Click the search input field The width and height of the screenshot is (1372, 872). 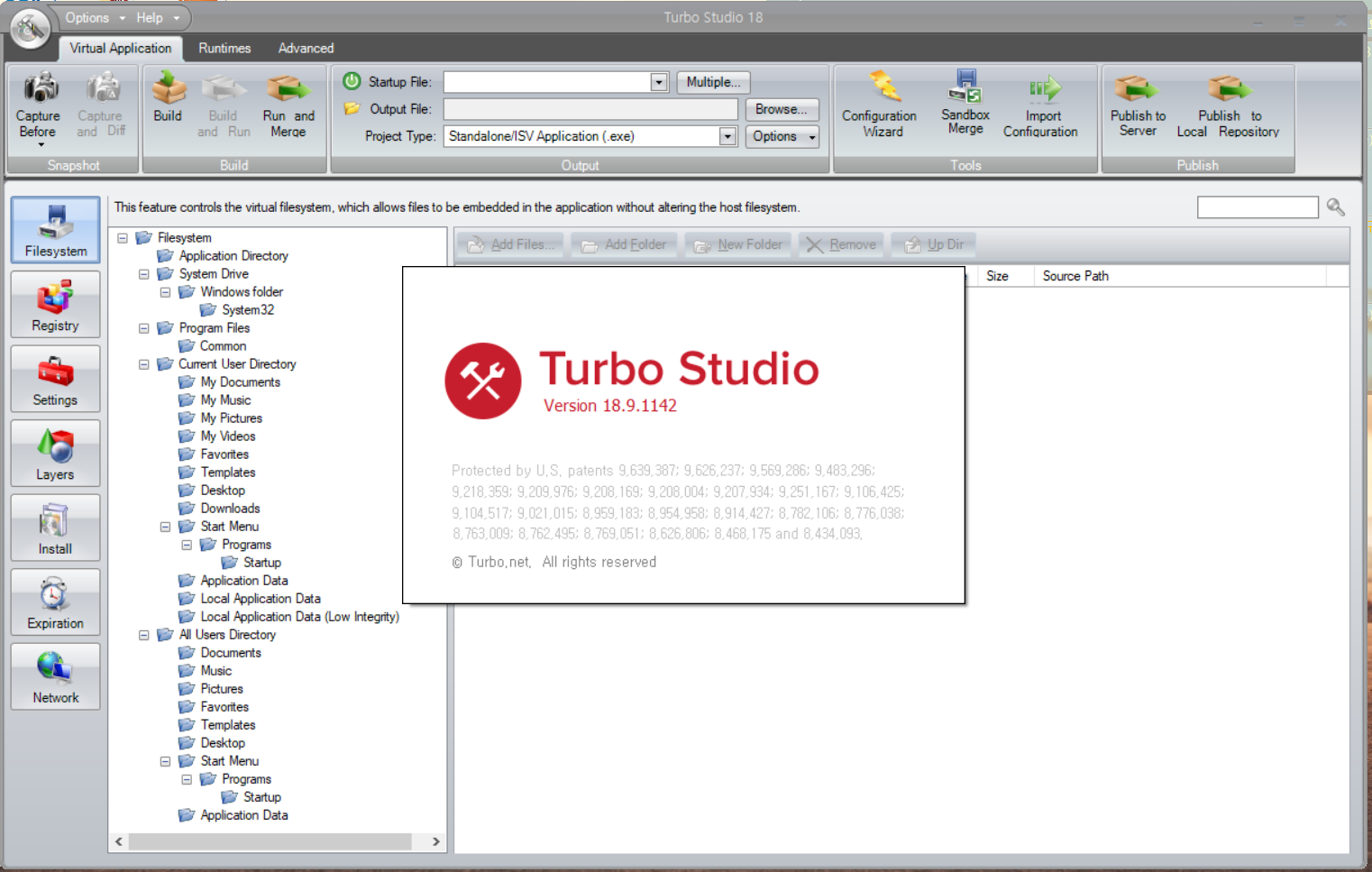click(x=1258, y=207)
